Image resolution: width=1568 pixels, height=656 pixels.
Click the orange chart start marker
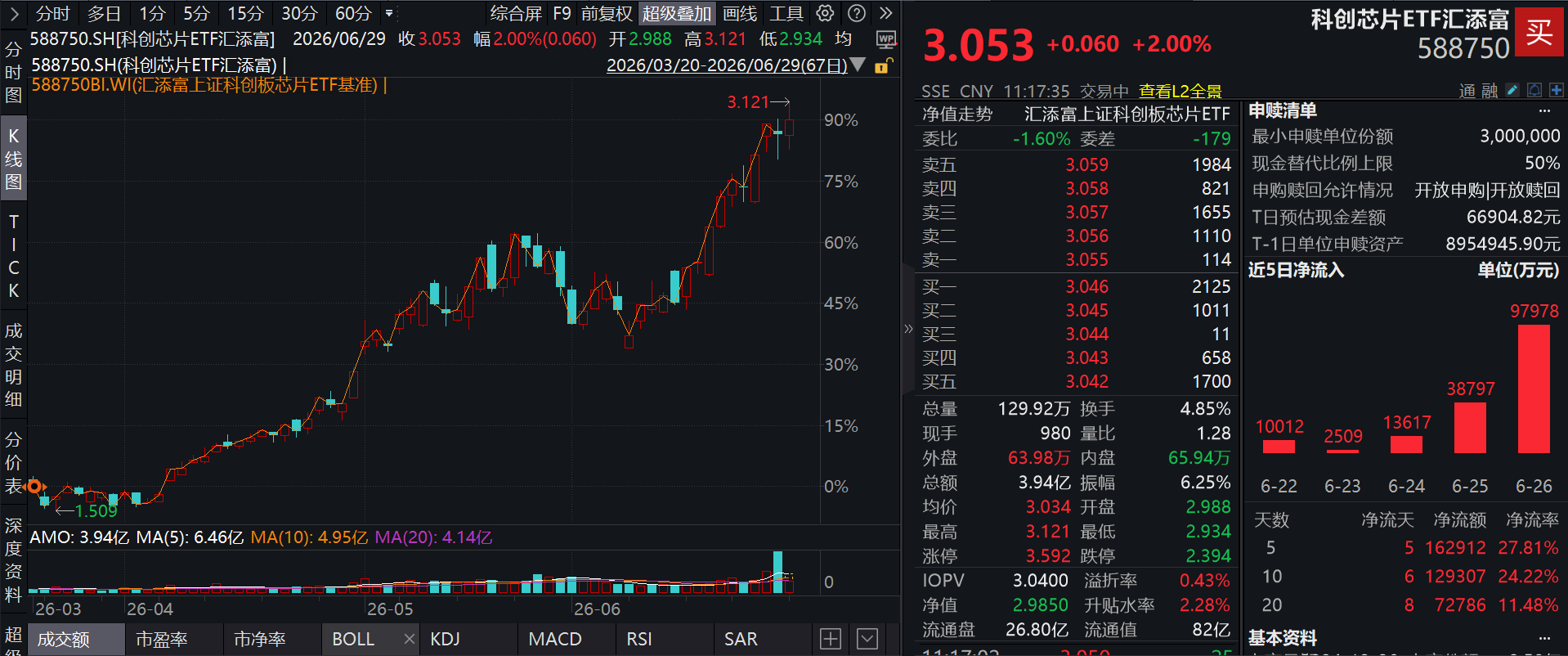pyautogui.click(x=34, y=487)
